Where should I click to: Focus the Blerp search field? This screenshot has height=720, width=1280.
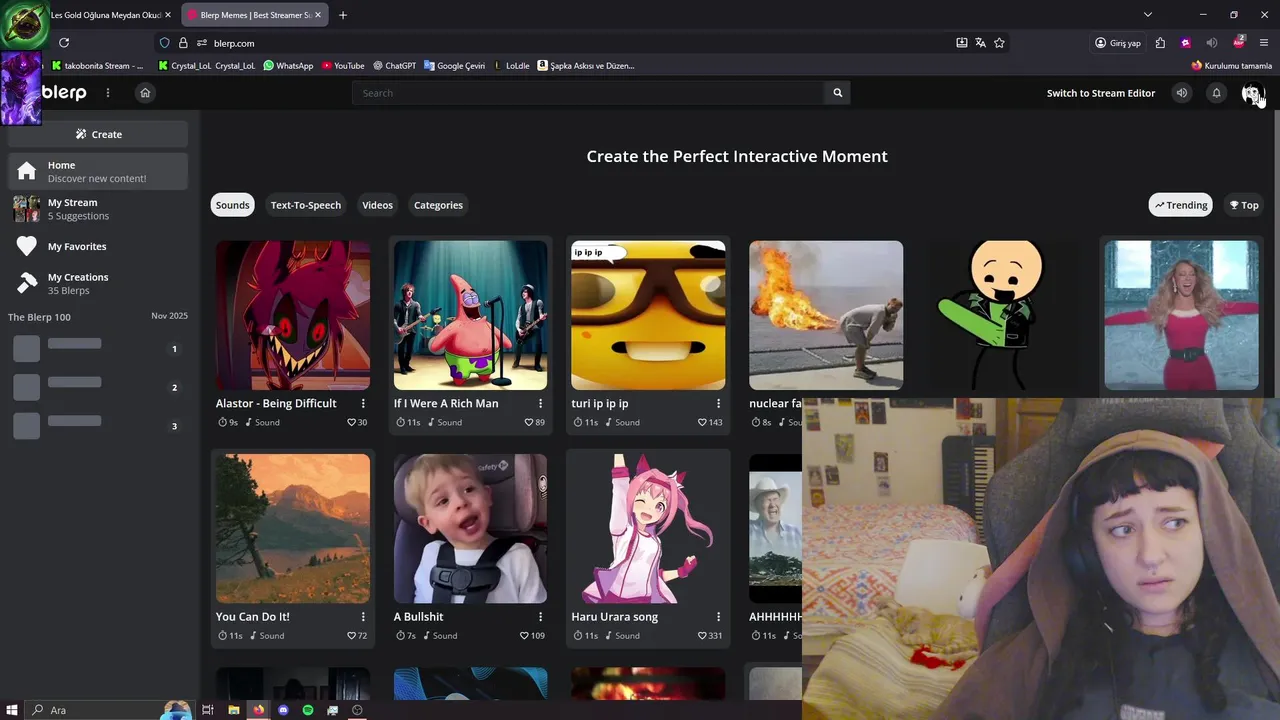tap(588, 93)
